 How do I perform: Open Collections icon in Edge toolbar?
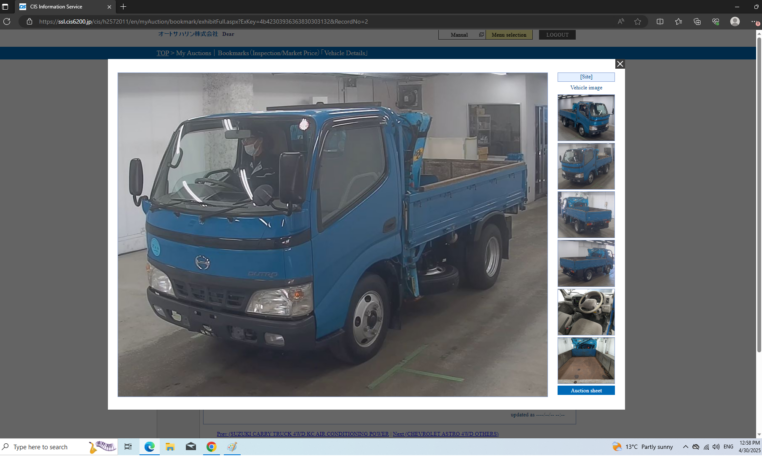pyautogui.click(x=697, y=21)
